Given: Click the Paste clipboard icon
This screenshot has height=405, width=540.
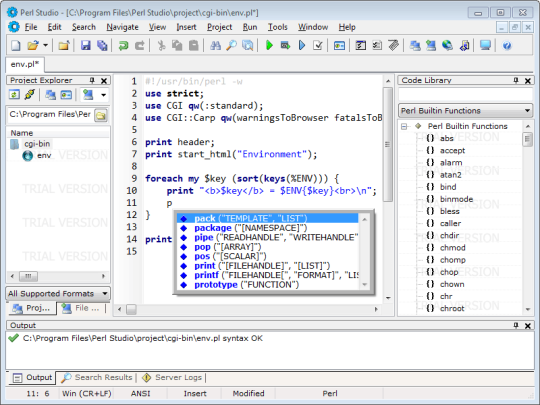Looking at the screenshot, I should click(194, 45).
